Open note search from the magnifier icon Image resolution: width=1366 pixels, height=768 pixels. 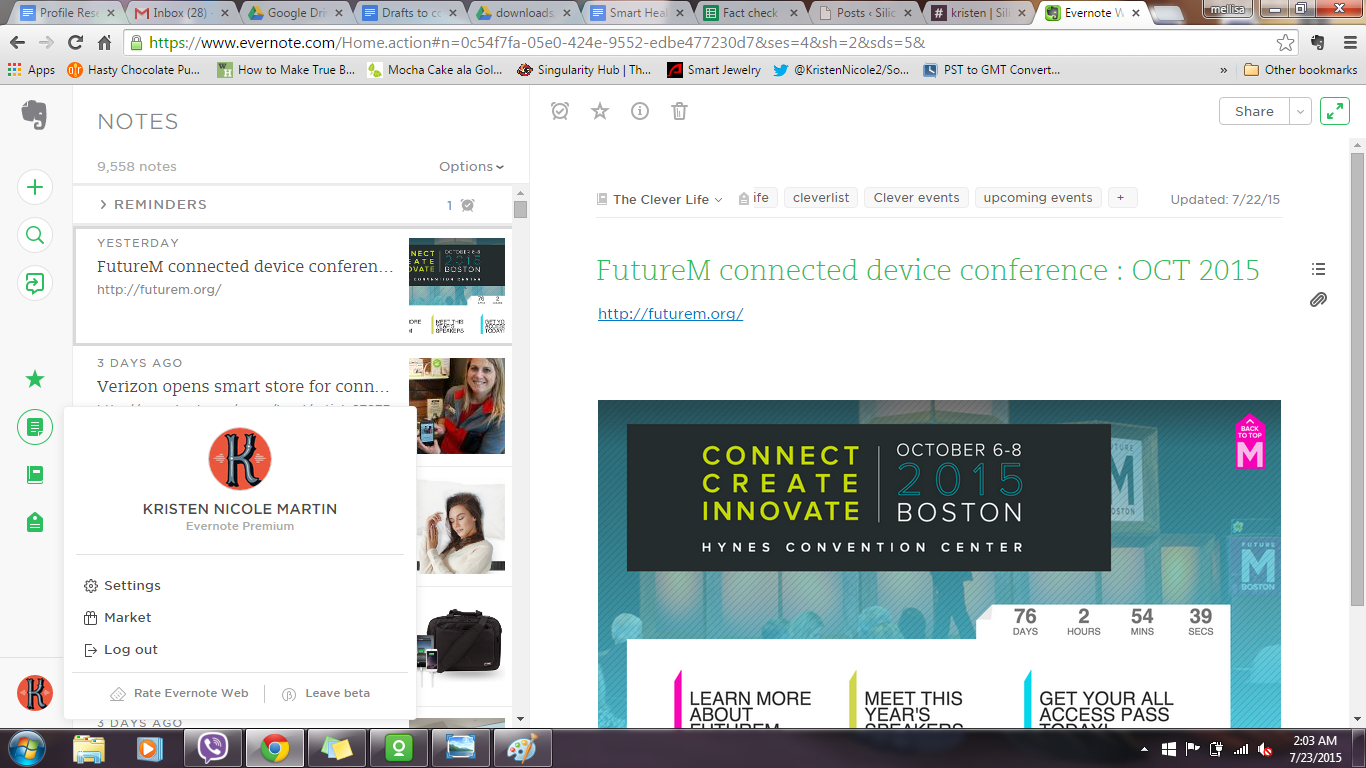click(x=35, y=235)
